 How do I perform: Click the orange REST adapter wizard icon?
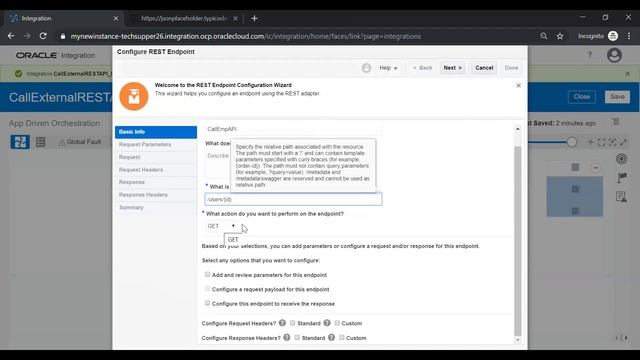coord(134,96)
